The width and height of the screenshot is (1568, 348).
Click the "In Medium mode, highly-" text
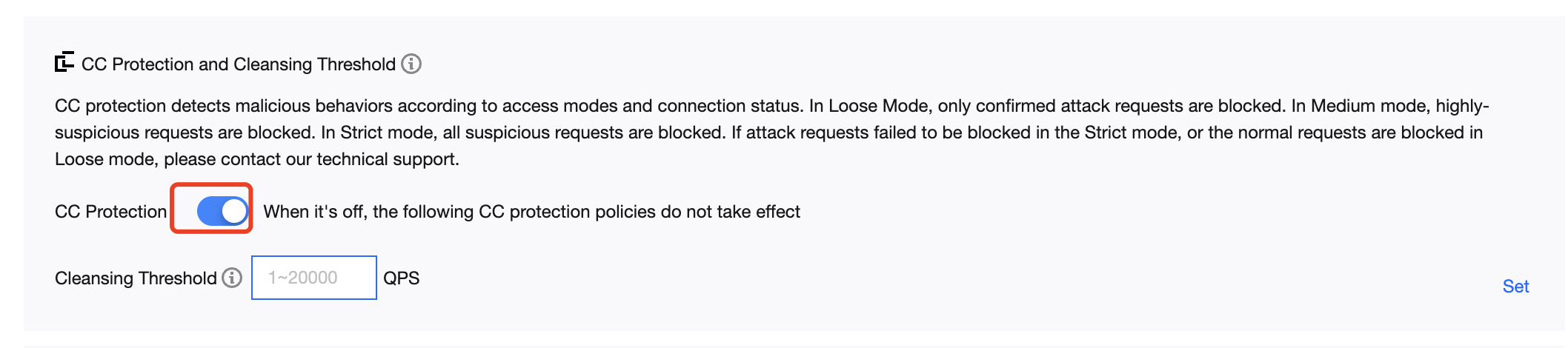(1389, 106)
